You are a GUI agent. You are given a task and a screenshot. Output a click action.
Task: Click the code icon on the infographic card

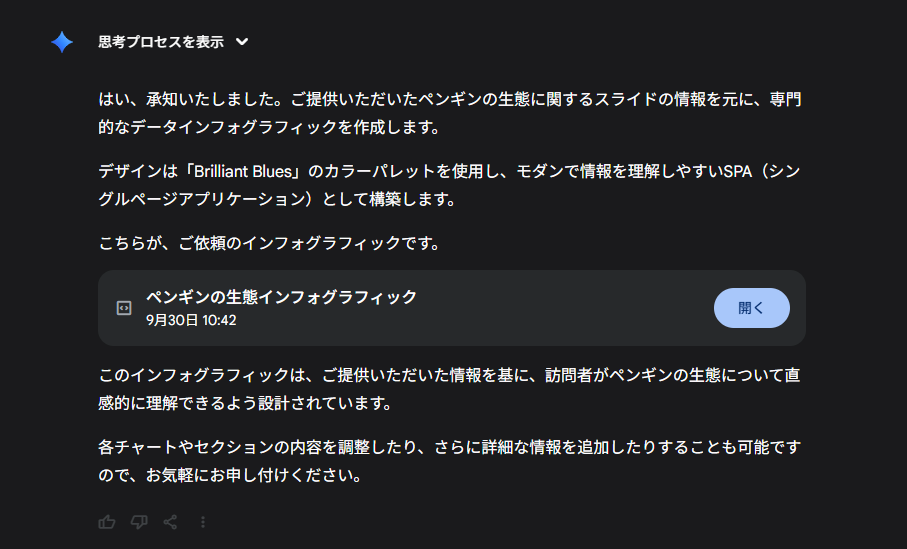[124, 308]
